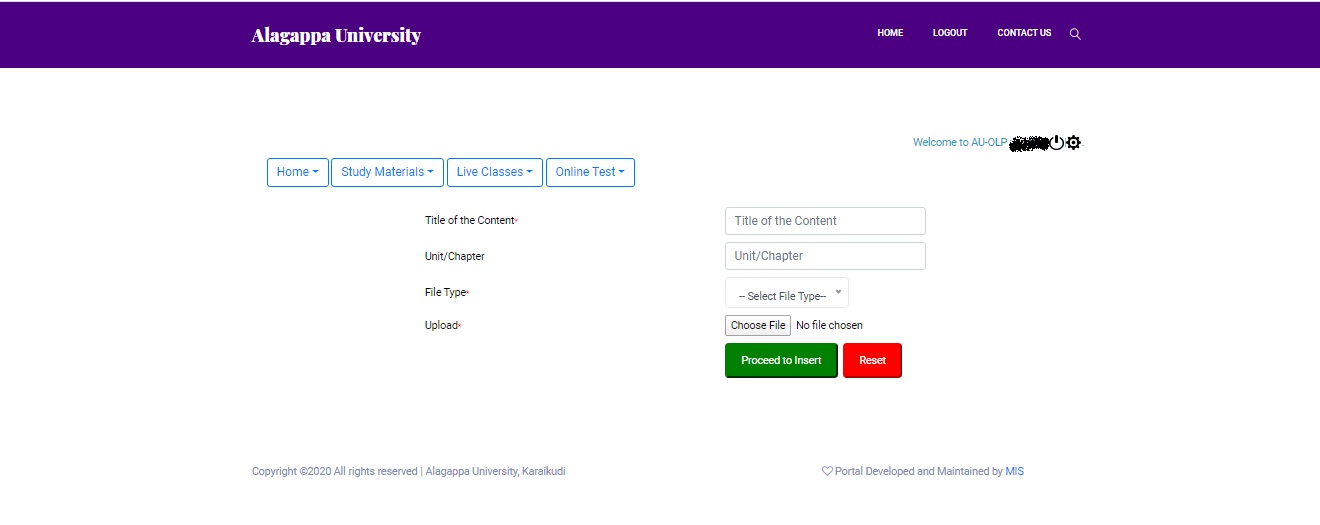
Task: Click the Proceed to Insert button
Action: [781, 360]
